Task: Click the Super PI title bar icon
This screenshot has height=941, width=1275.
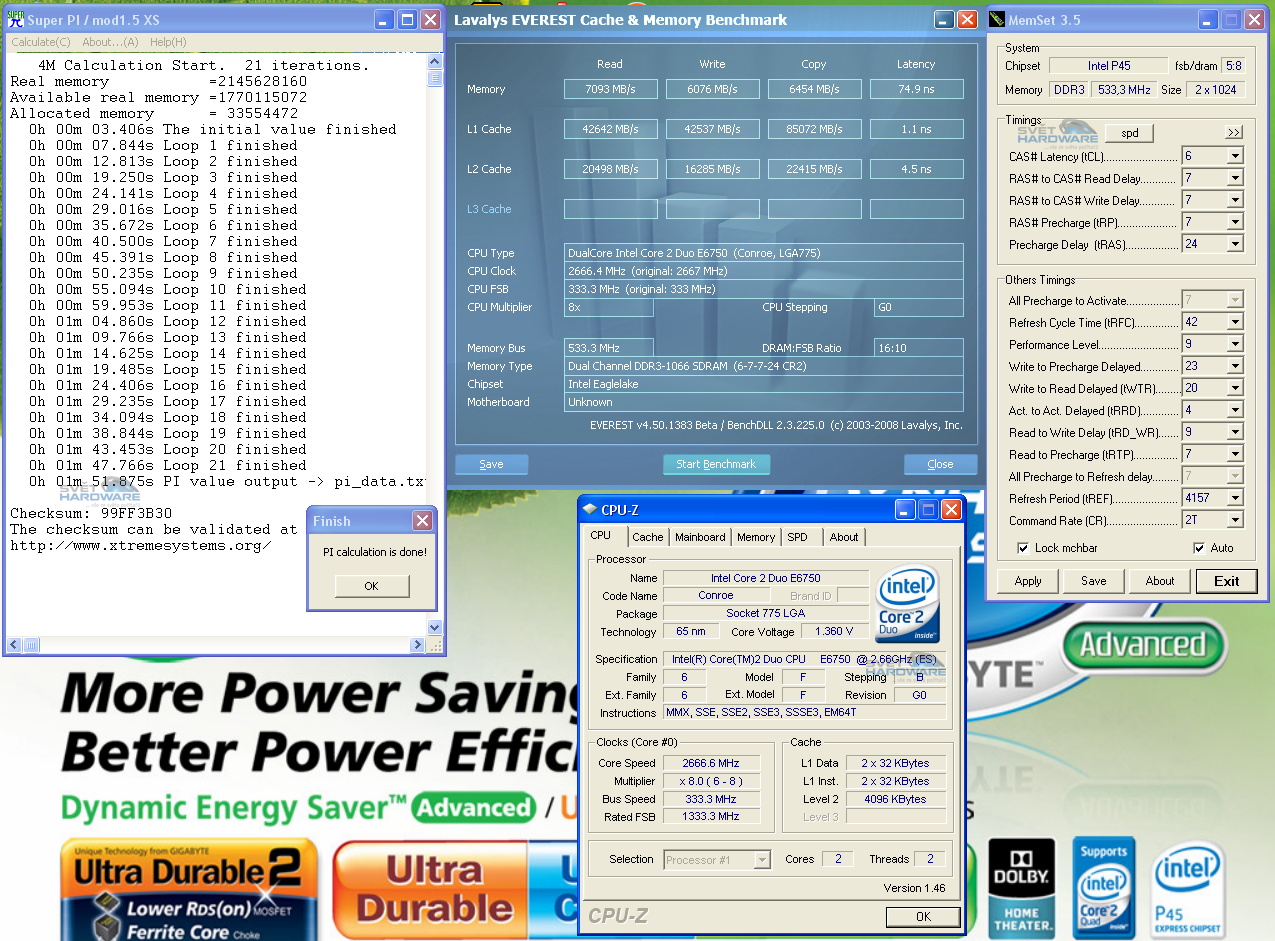Action: point(15,19)
